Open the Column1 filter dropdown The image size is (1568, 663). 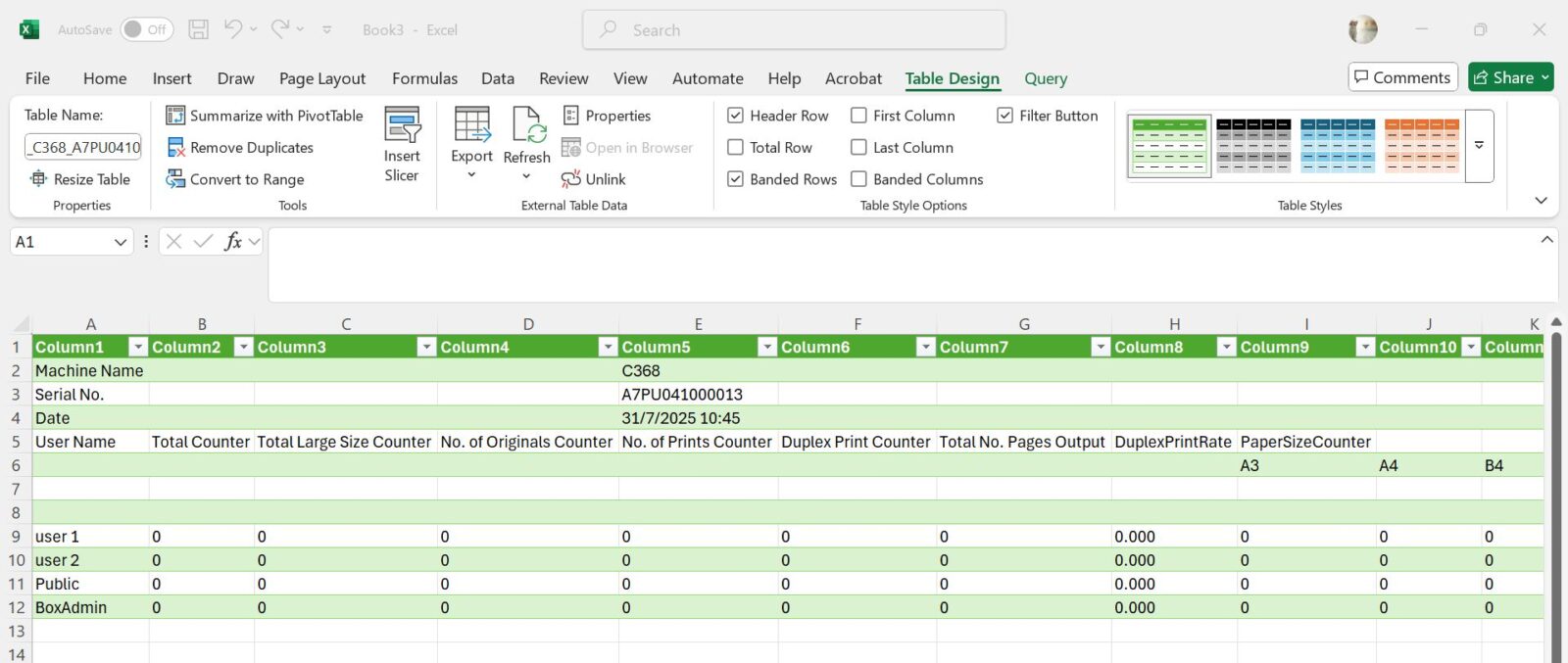(x=138, y=348)
